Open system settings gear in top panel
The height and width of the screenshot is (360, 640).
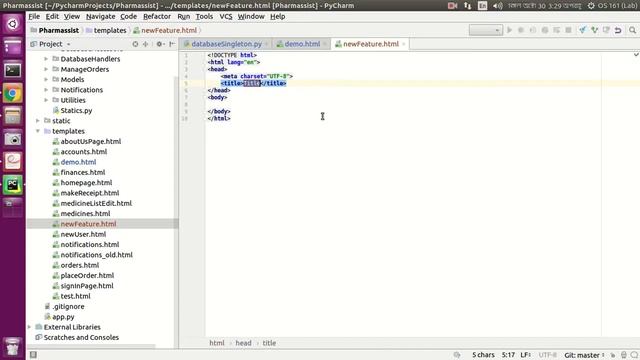point(591,6)
